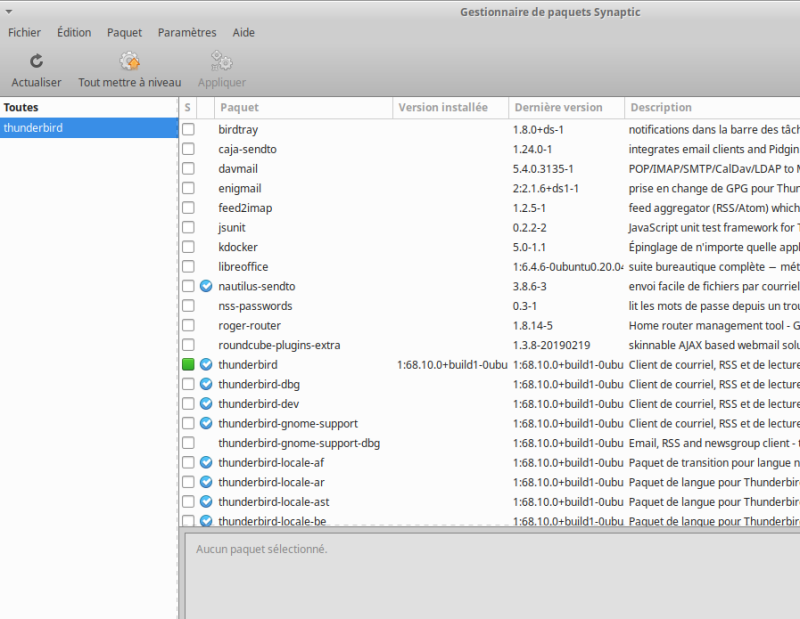Open the Fichier menu
800x619 pixels.
click(24, 33)
